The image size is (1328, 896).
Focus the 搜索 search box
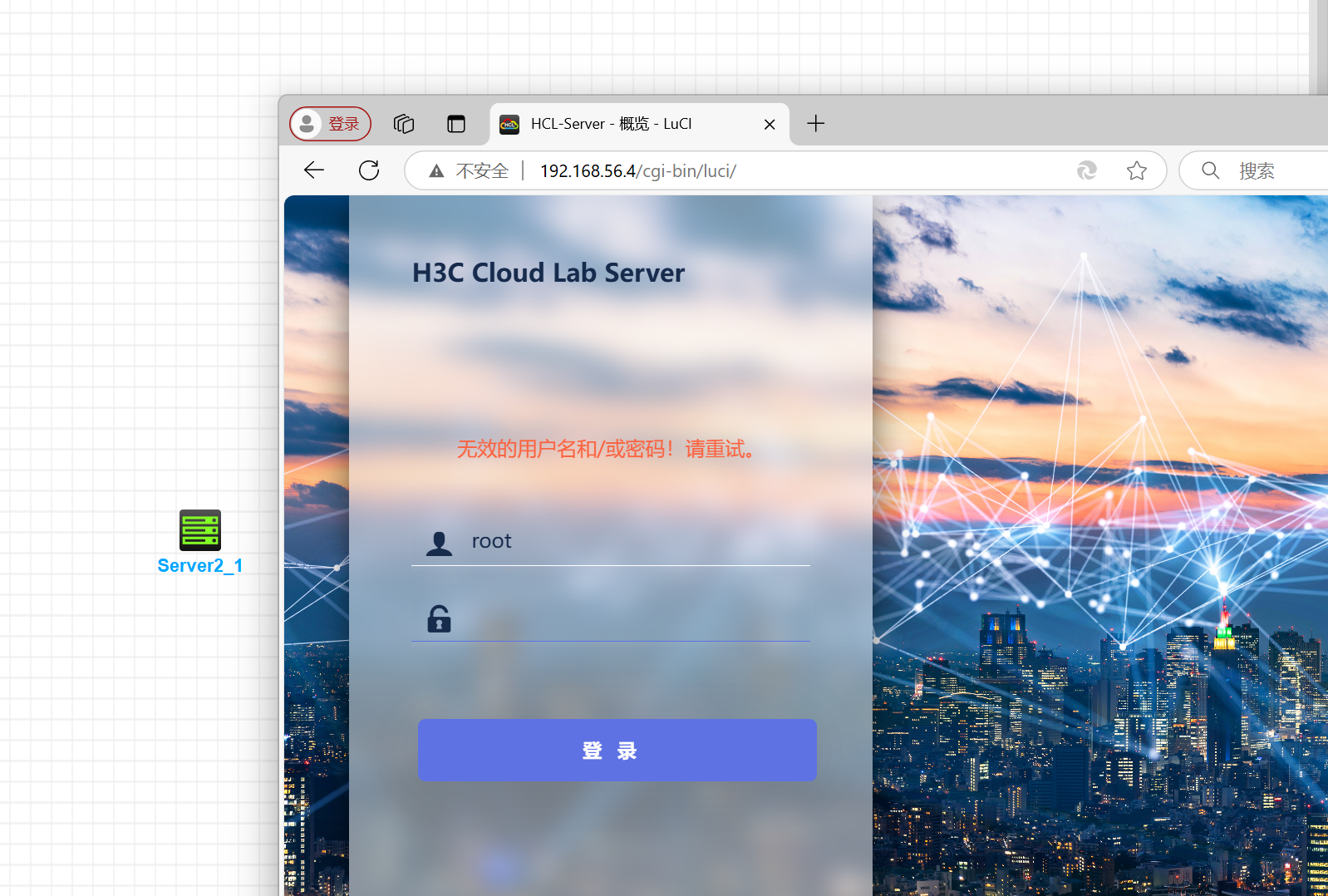tap(1255, 170)
